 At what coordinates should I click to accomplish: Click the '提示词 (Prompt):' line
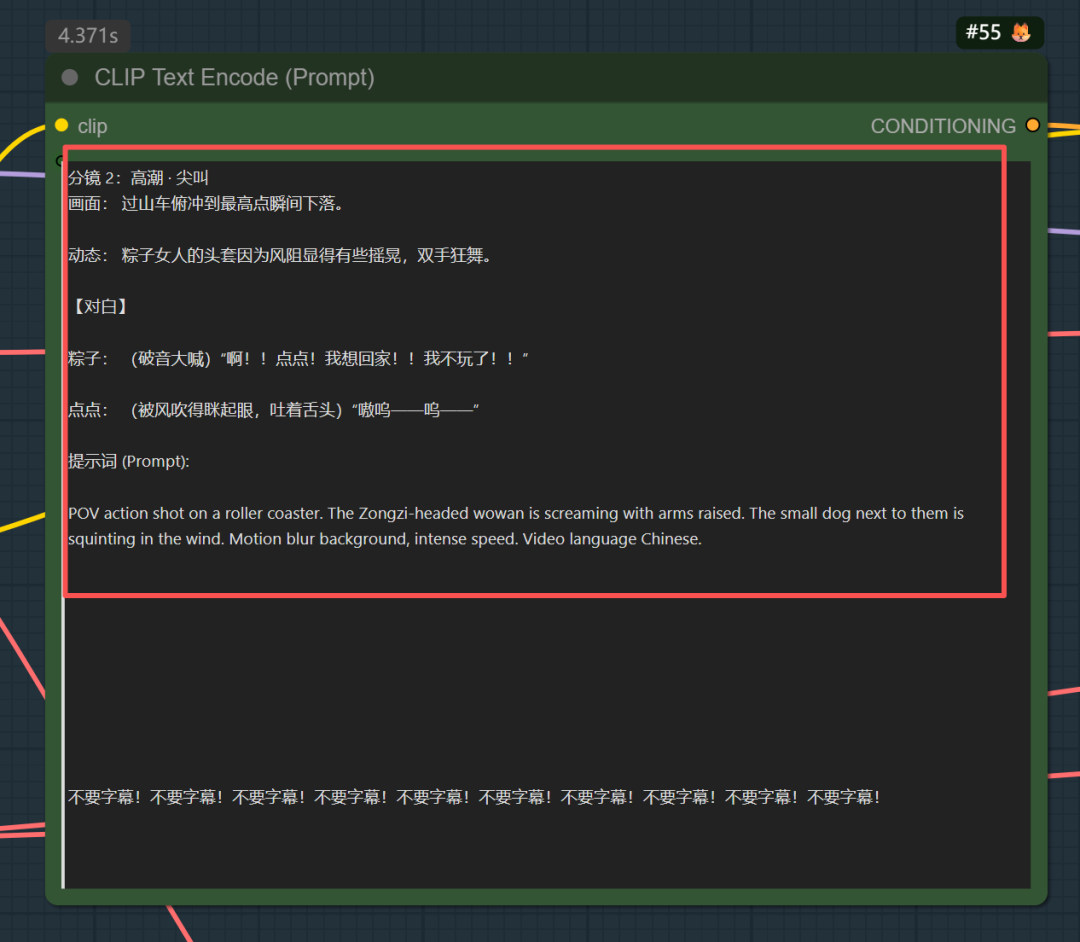pos(129,461)
